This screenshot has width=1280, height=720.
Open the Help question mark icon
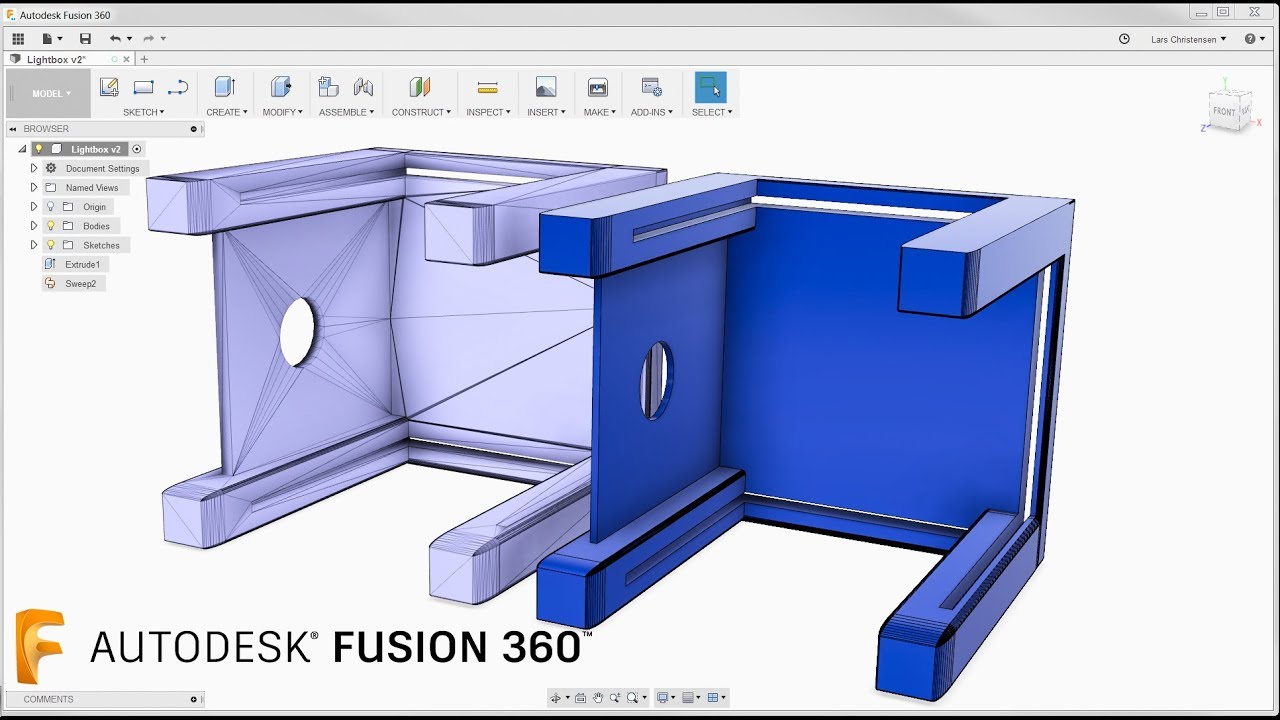(1250, 39)
